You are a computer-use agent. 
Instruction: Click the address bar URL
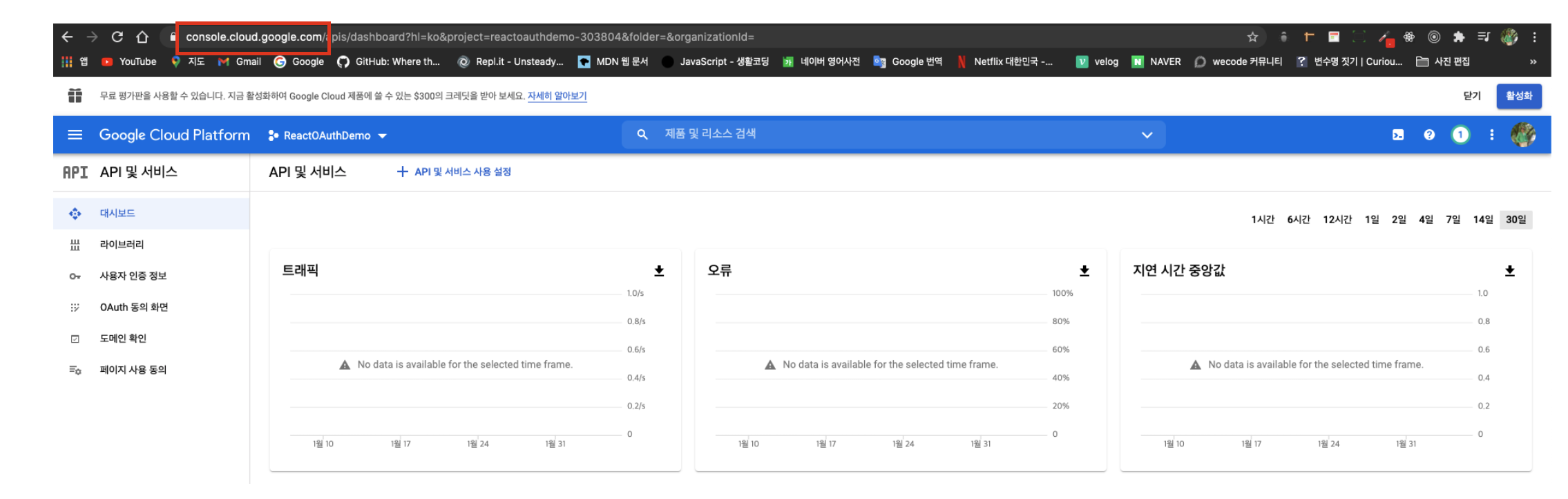(470, 37)
